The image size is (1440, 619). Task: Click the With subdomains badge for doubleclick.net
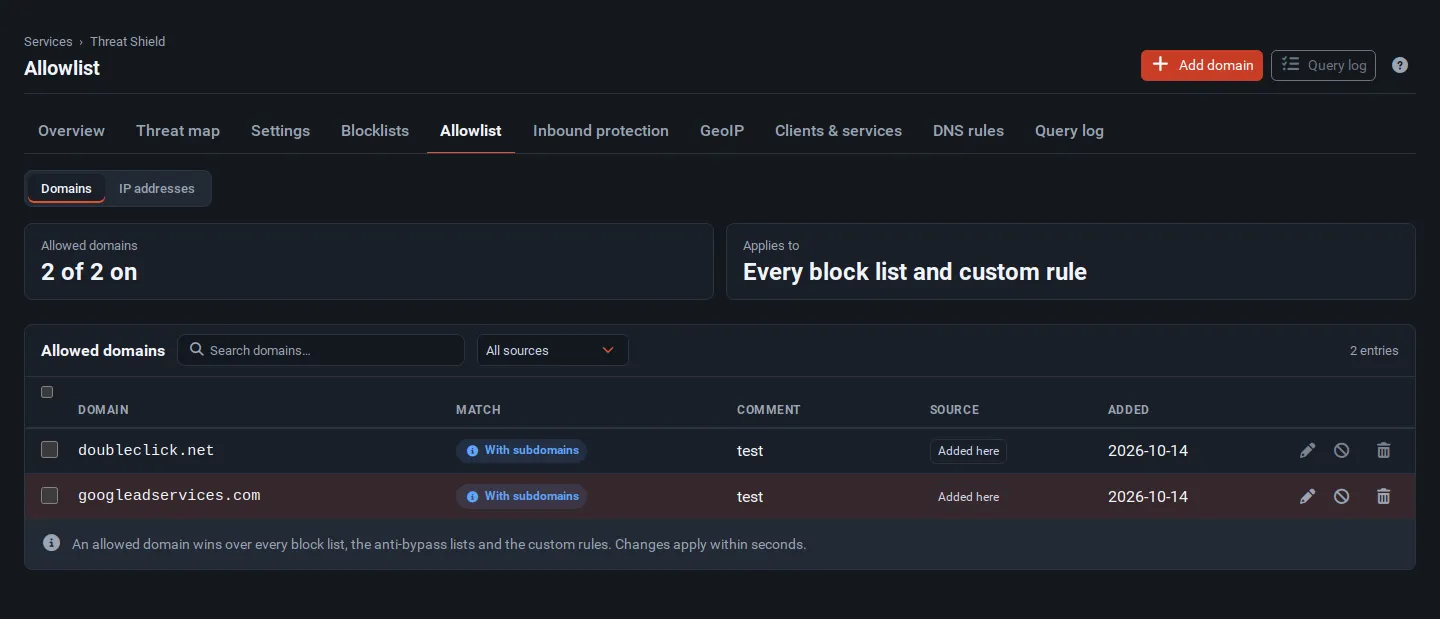coord(521,451)
